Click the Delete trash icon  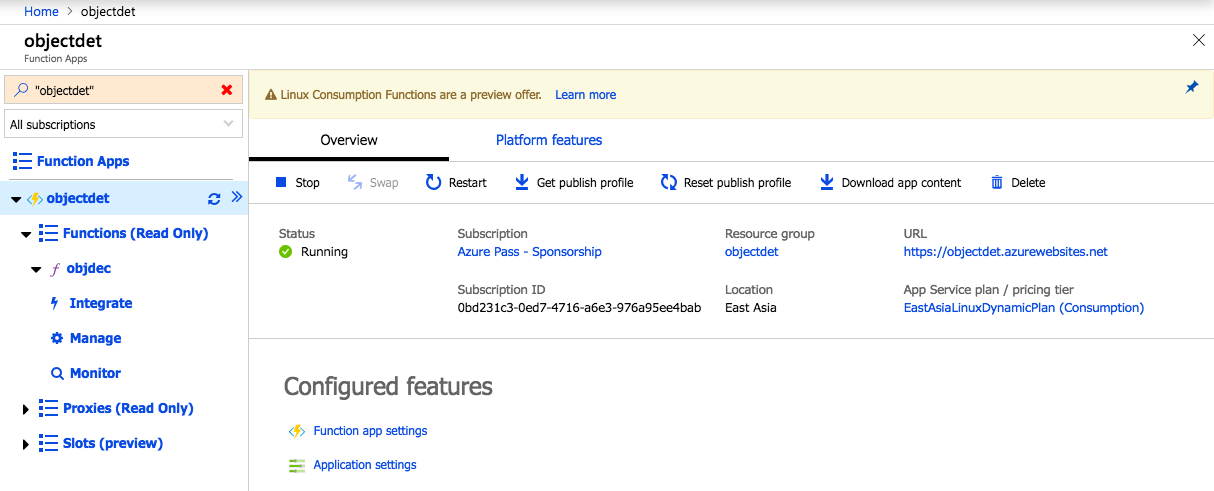997,182
